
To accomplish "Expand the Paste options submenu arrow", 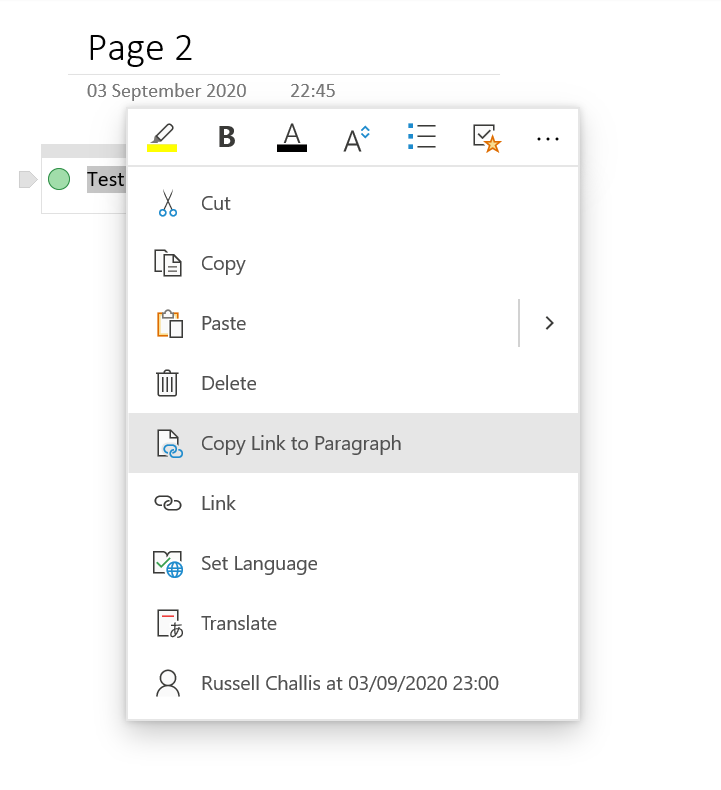I will coord(549,323).
